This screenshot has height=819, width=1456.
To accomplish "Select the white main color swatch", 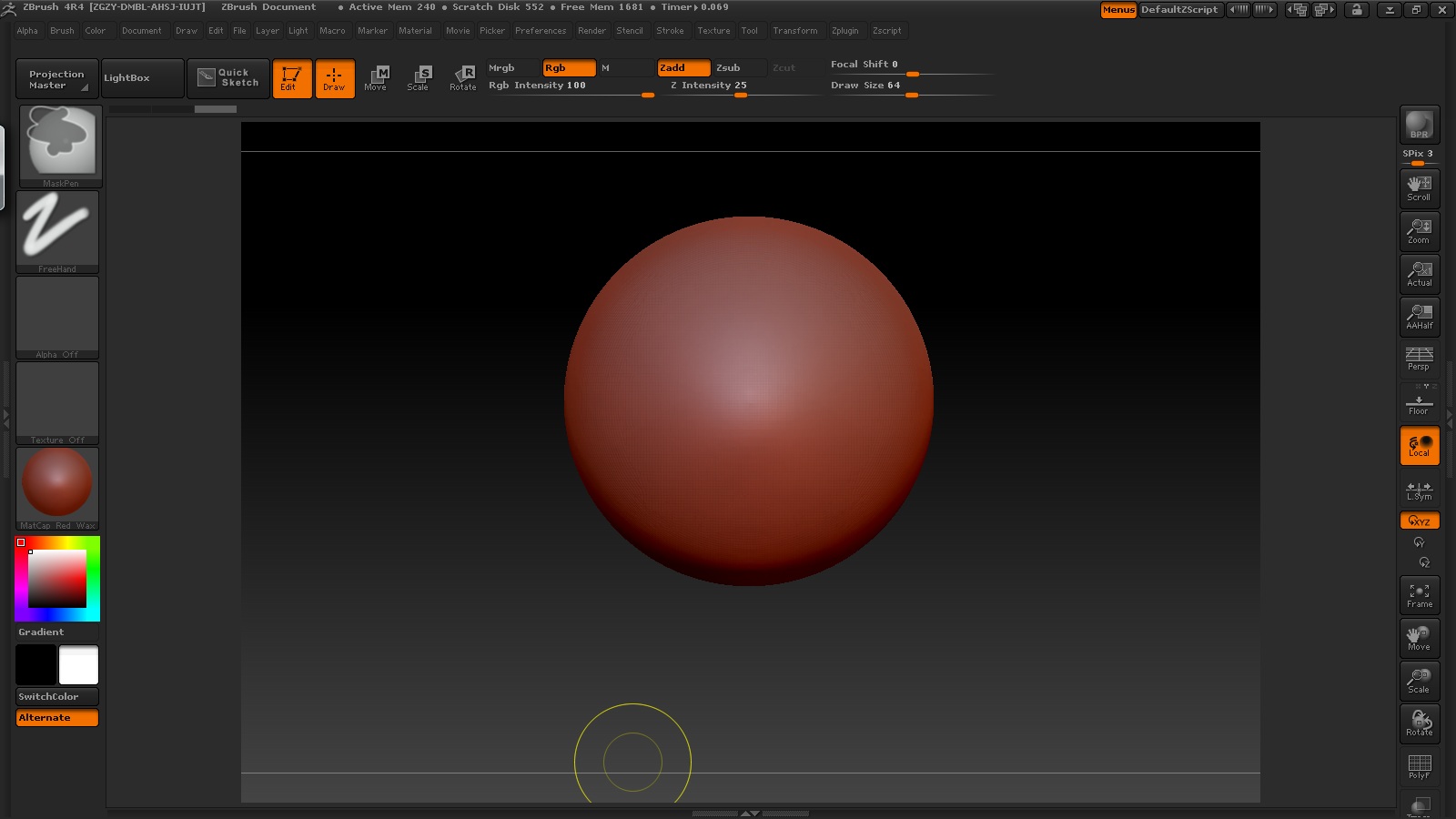I will point(79,665).
